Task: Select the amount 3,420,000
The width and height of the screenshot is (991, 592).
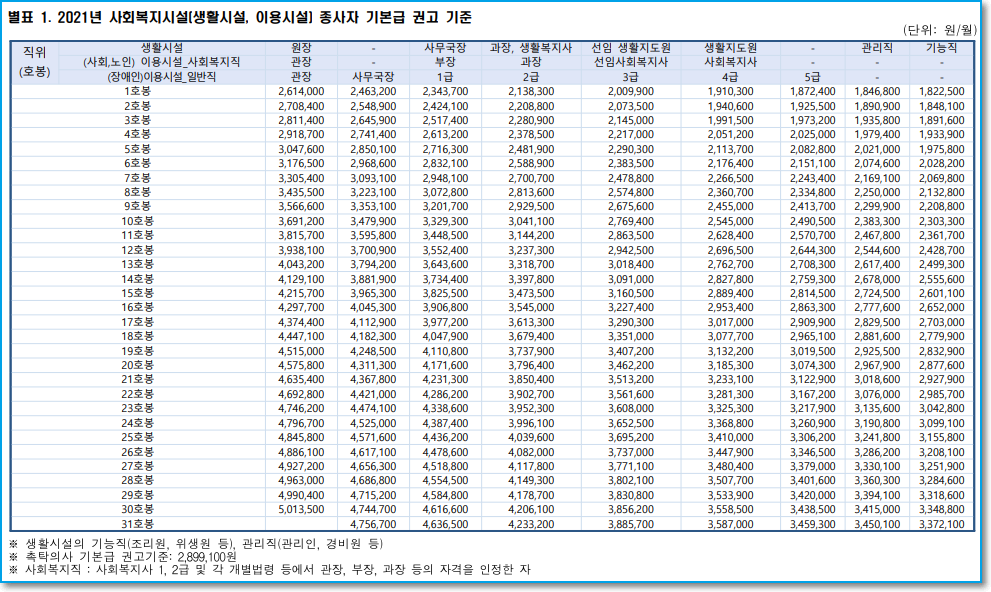Action: point(812,495)
